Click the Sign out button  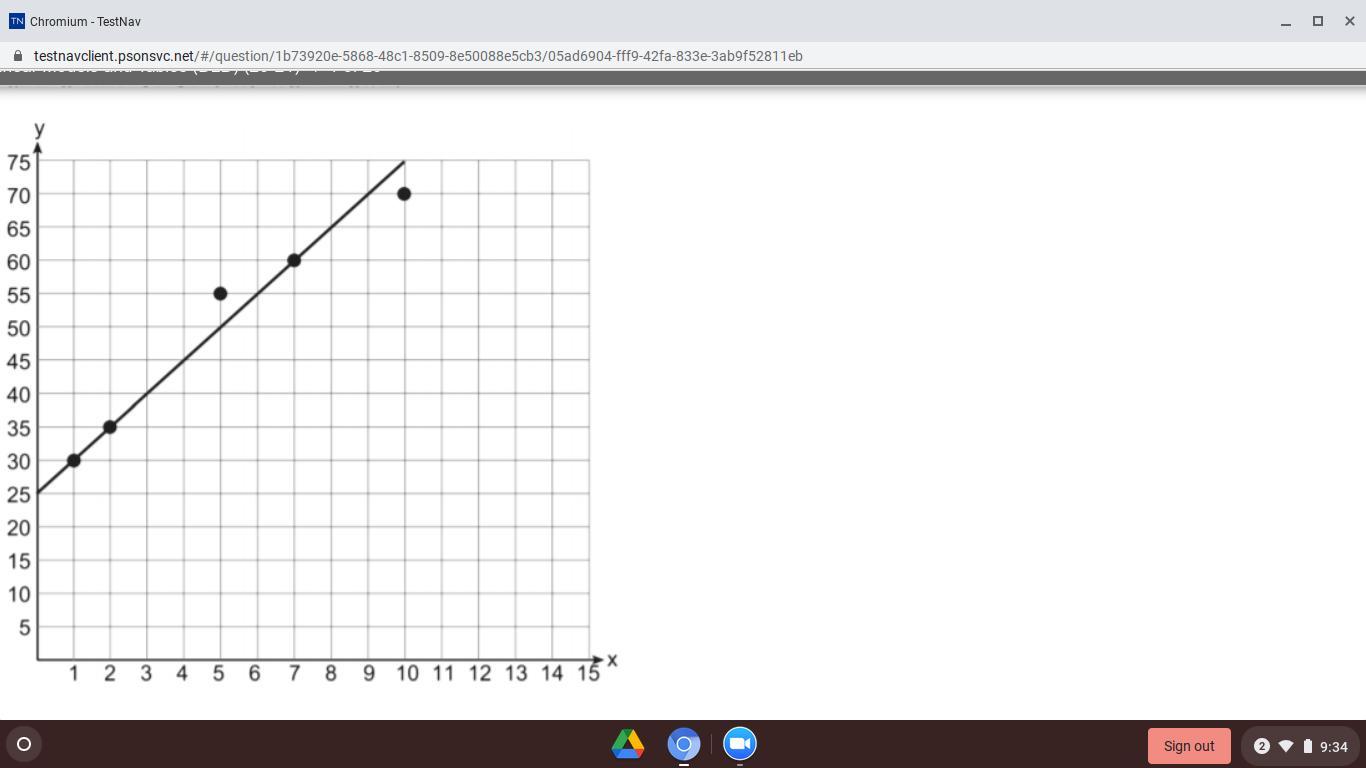pos(1189,746)
